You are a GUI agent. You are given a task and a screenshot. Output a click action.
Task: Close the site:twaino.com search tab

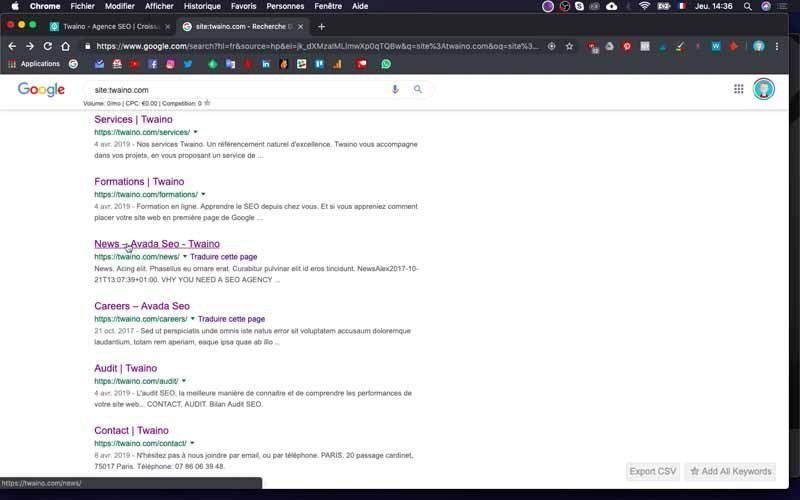(x=301, y=27)
